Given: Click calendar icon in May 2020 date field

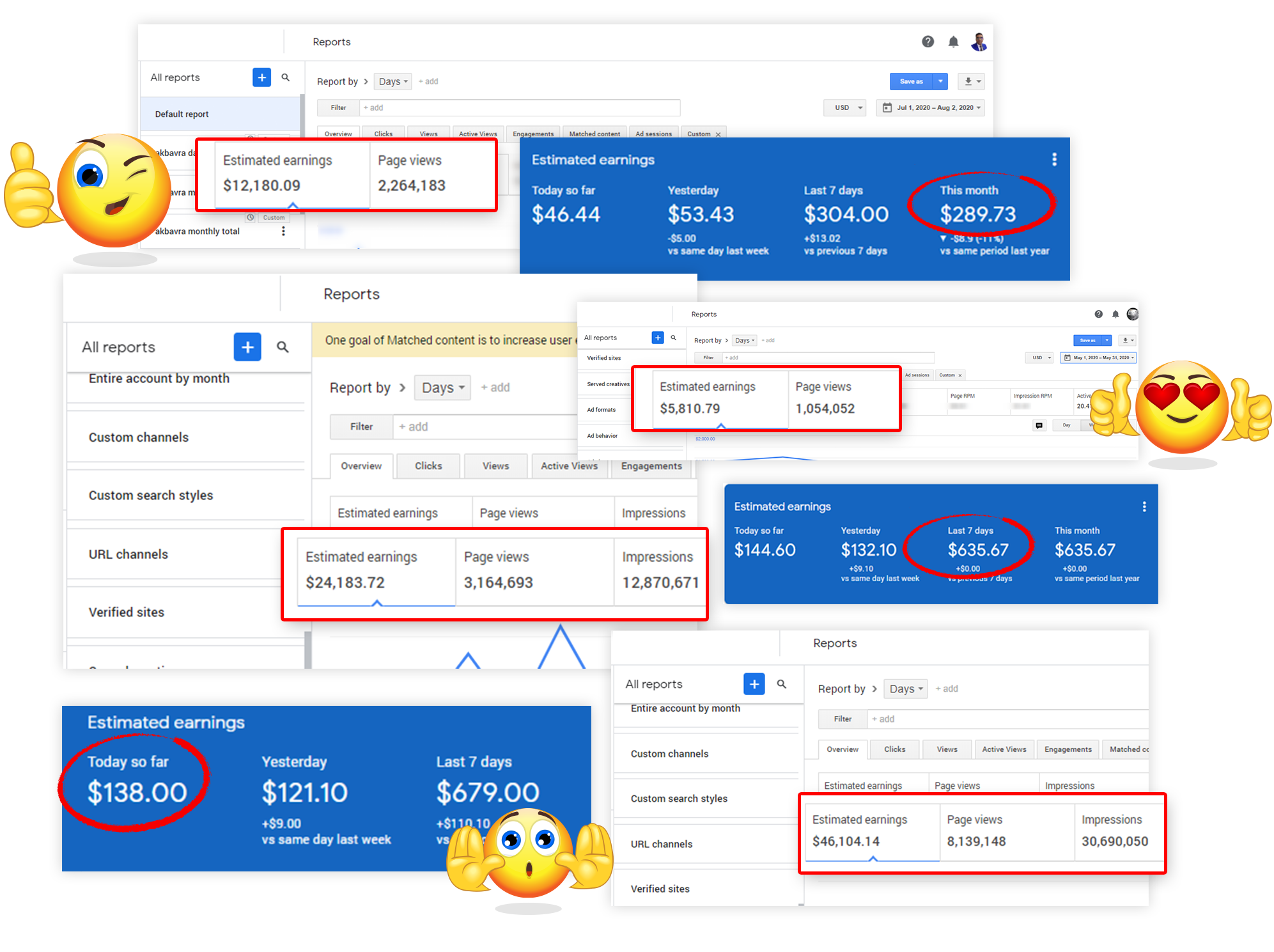Looking at the screenshot, I should point(1067,357).
